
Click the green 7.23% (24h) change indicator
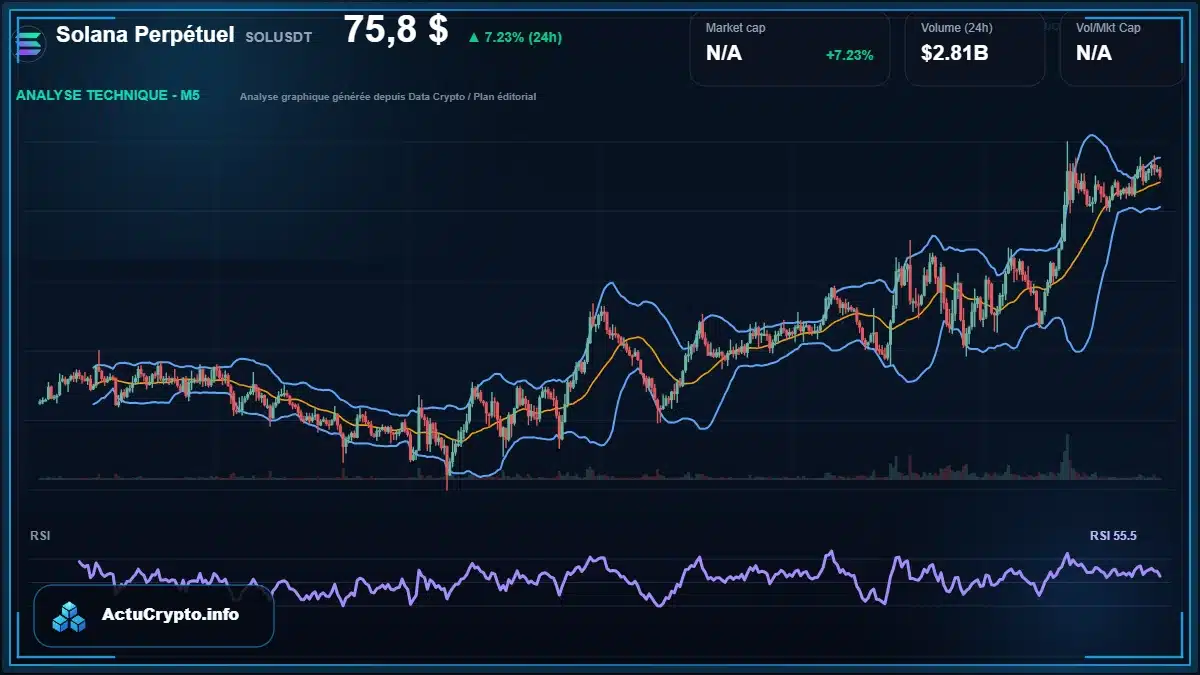coord(514,38)
